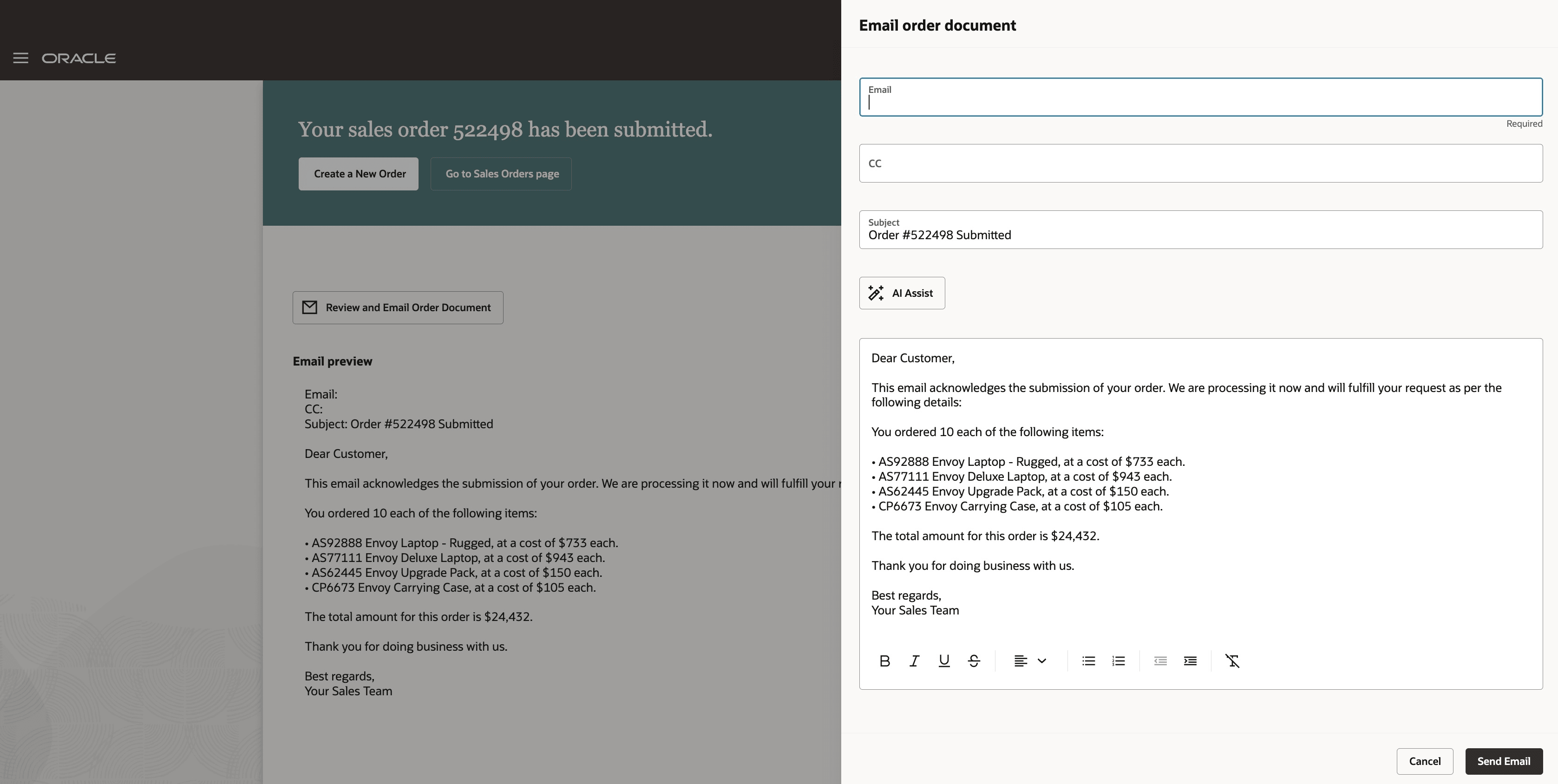Open the hamburger navigation menu
The height and width of the screenshot is (784, 1558).
coord(20,58)
